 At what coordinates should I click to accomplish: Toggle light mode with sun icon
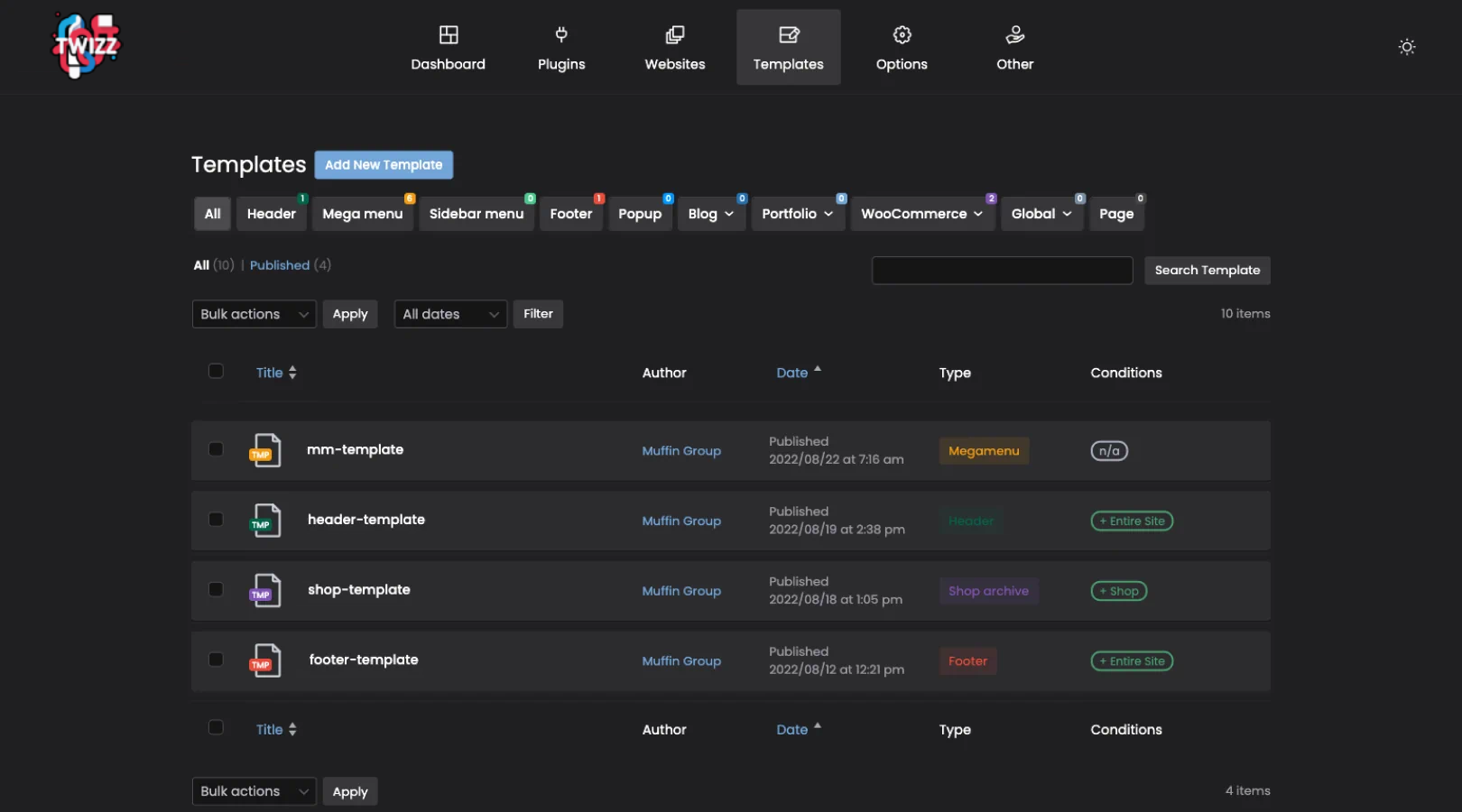(x=1406, y=47)
